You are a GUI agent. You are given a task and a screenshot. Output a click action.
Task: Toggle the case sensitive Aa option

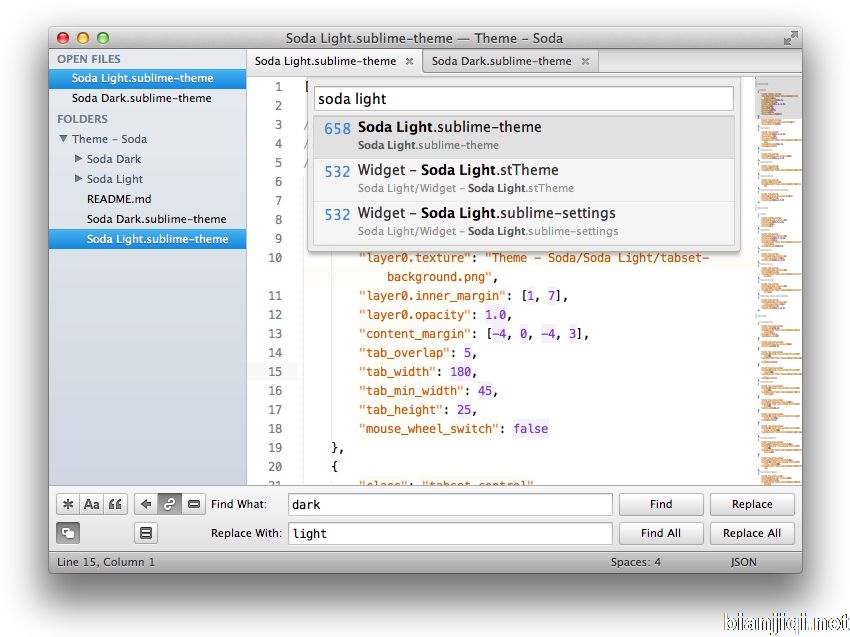tap(92, 504)
